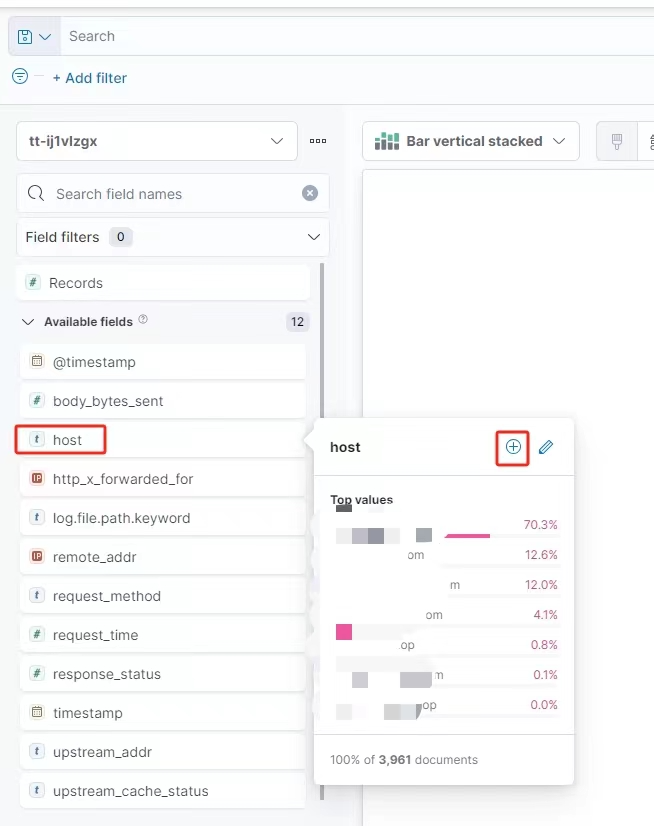Click the 70.3% top value bar
654x826 pixels.
(x=468, y=535)
